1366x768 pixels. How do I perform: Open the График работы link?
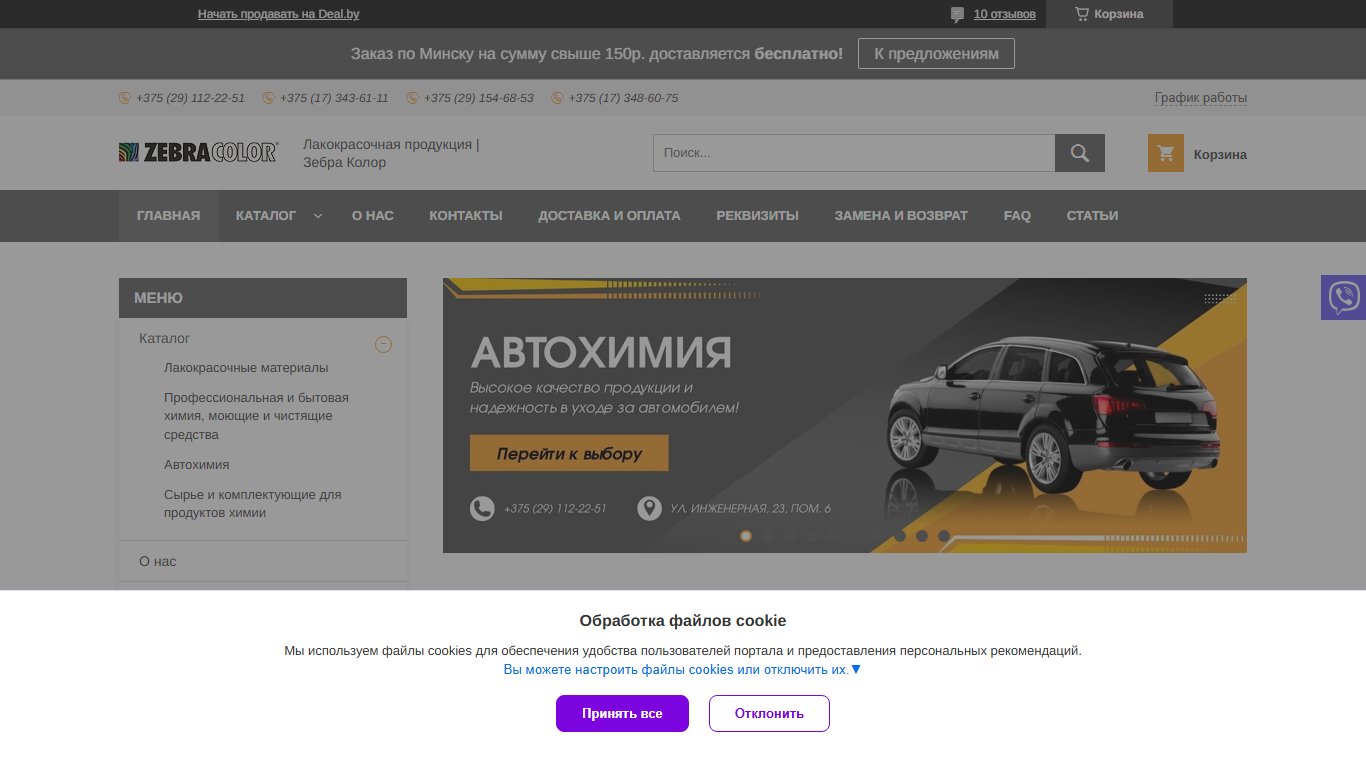(x=1201, y=98)
